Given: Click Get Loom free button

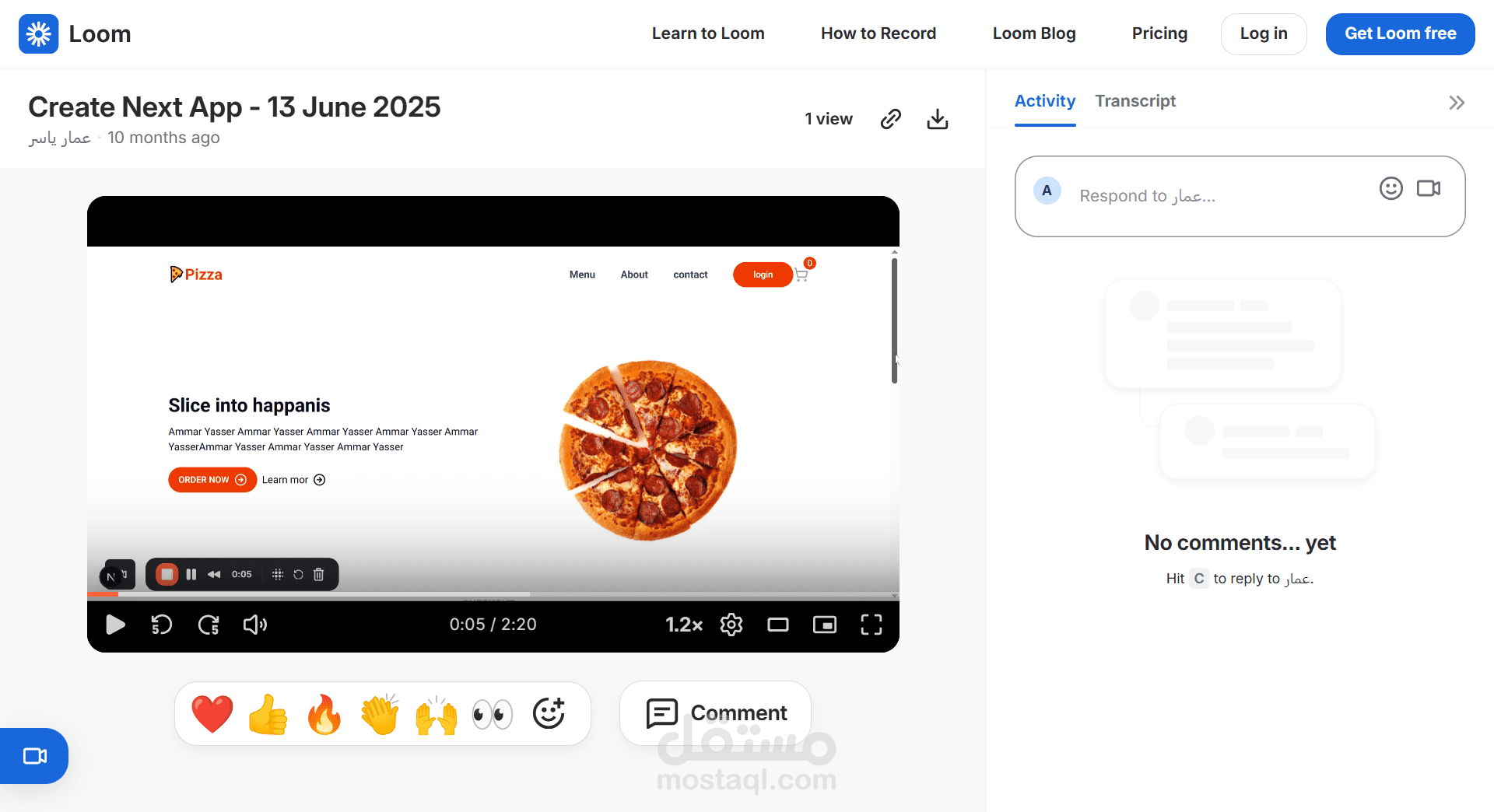Looking at the screenshot, I should [1401, 33].
